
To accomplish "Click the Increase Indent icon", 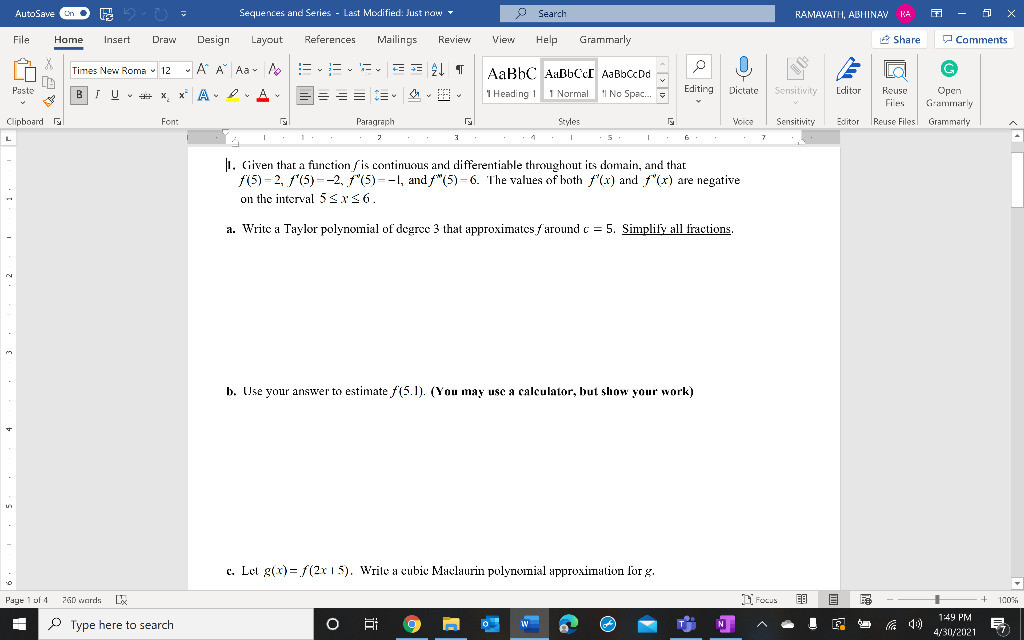I will 416,70.
